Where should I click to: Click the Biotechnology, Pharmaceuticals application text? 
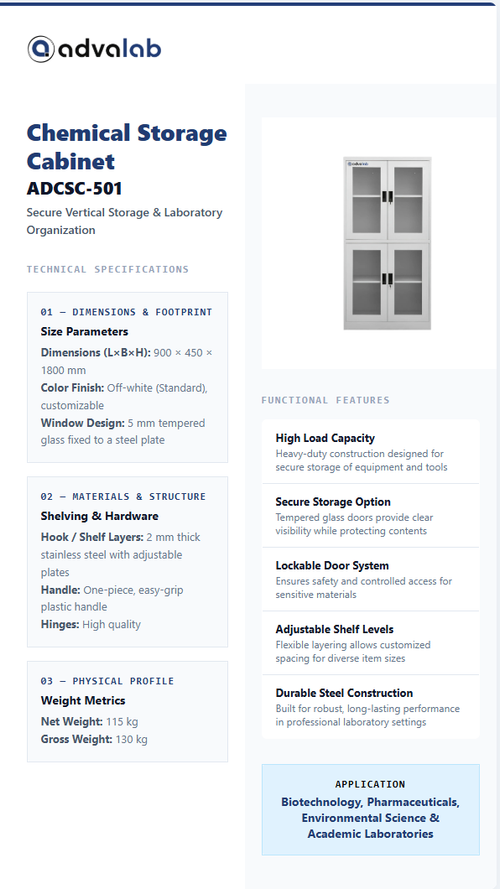point(370,818)
